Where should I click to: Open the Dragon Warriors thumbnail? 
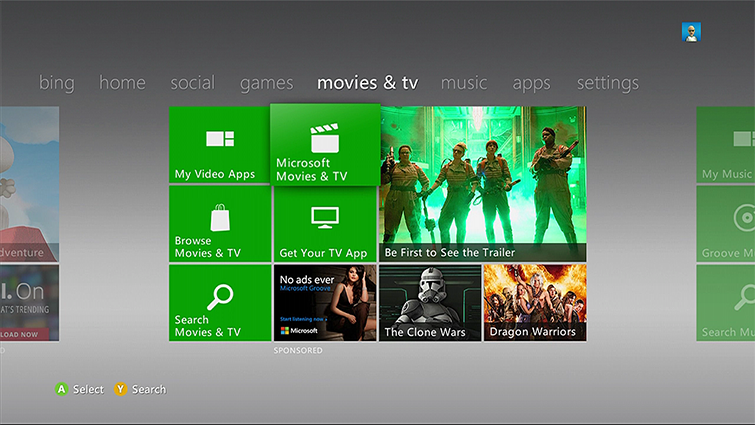[535, 303]
